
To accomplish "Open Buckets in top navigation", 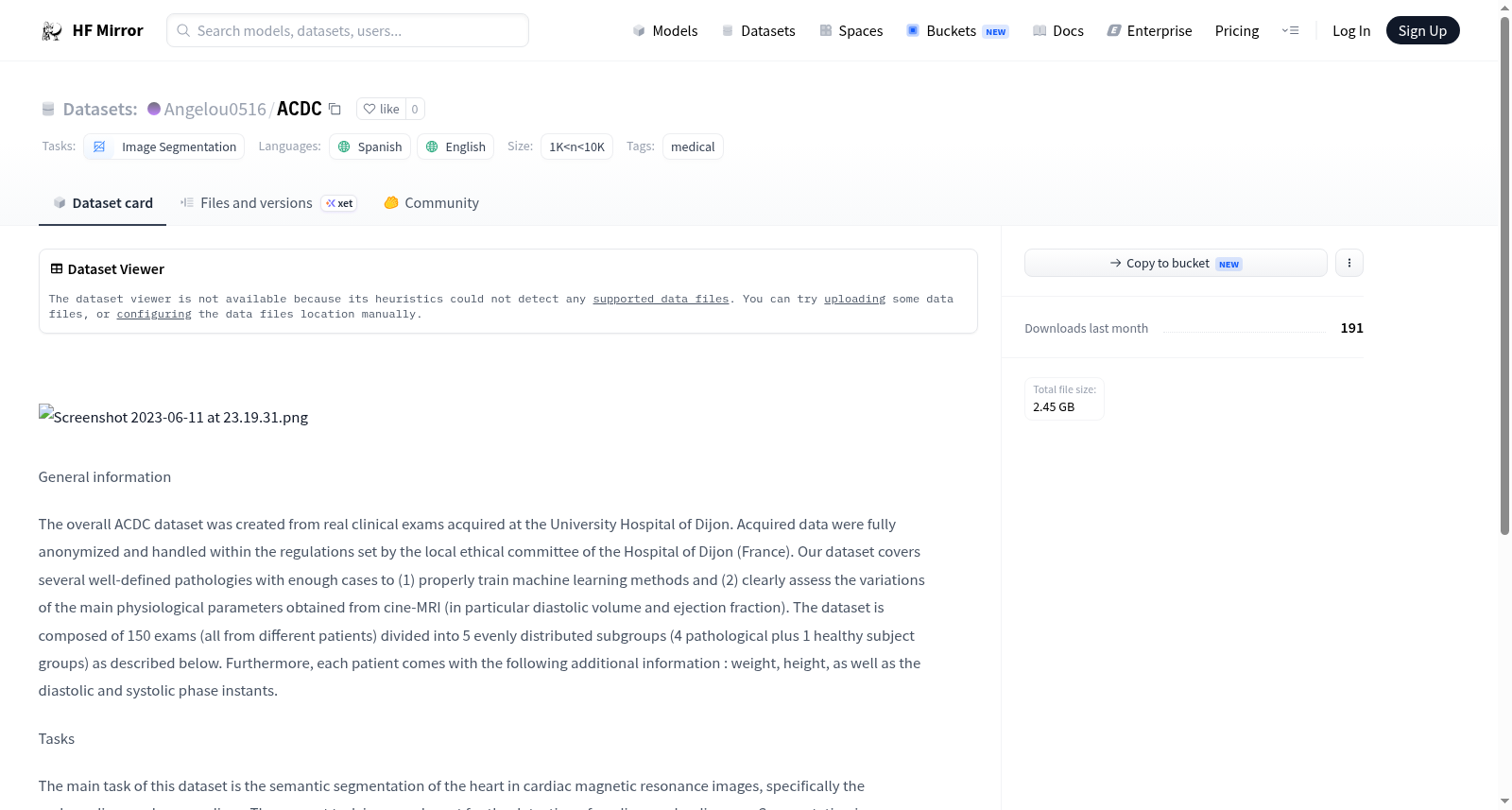I will (957, 30).
